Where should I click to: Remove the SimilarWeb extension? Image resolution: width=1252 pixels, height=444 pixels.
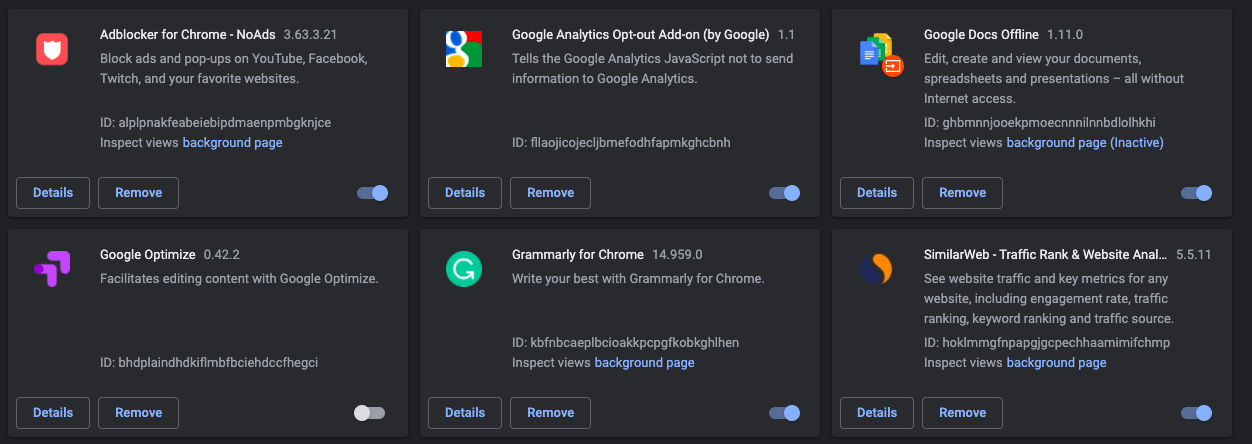962,413
